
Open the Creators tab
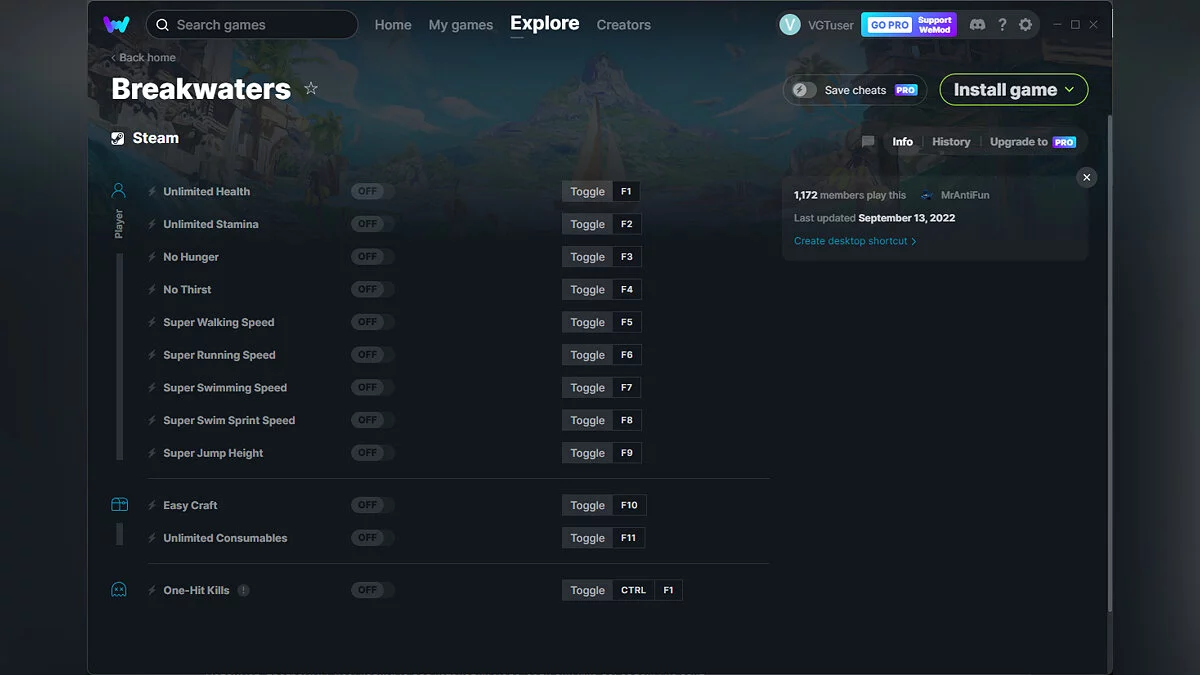click(x=624, y=25)
